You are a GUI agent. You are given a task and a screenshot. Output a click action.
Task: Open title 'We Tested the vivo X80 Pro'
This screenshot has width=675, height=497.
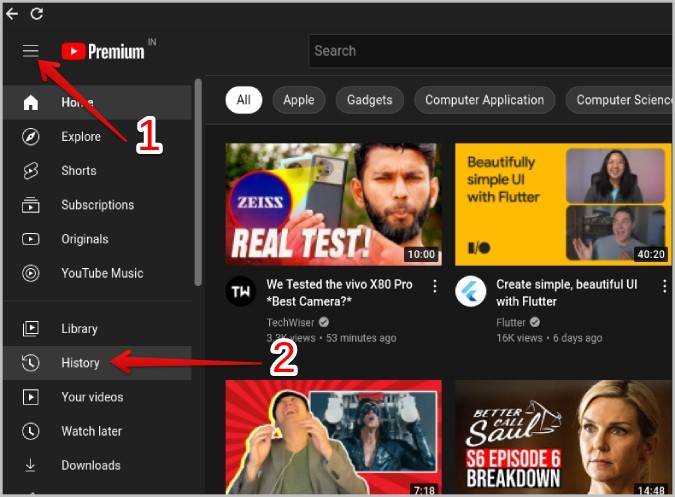[x=339, y=293]
